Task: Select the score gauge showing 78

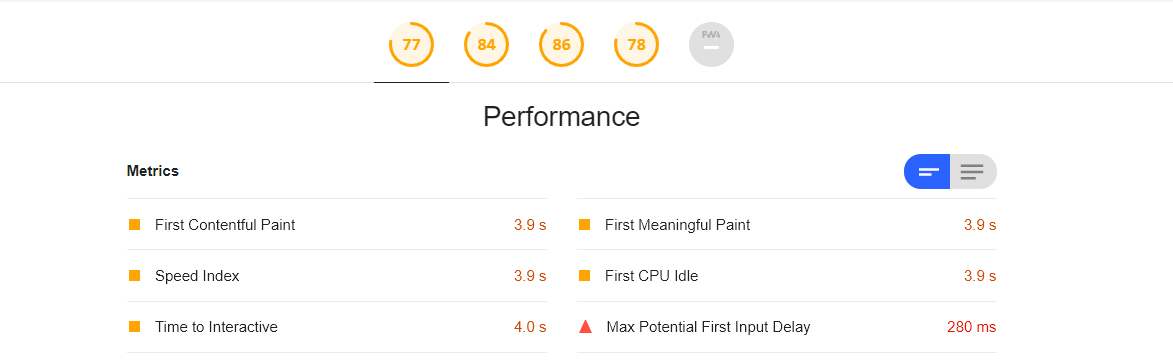Action: pos(636,44)
